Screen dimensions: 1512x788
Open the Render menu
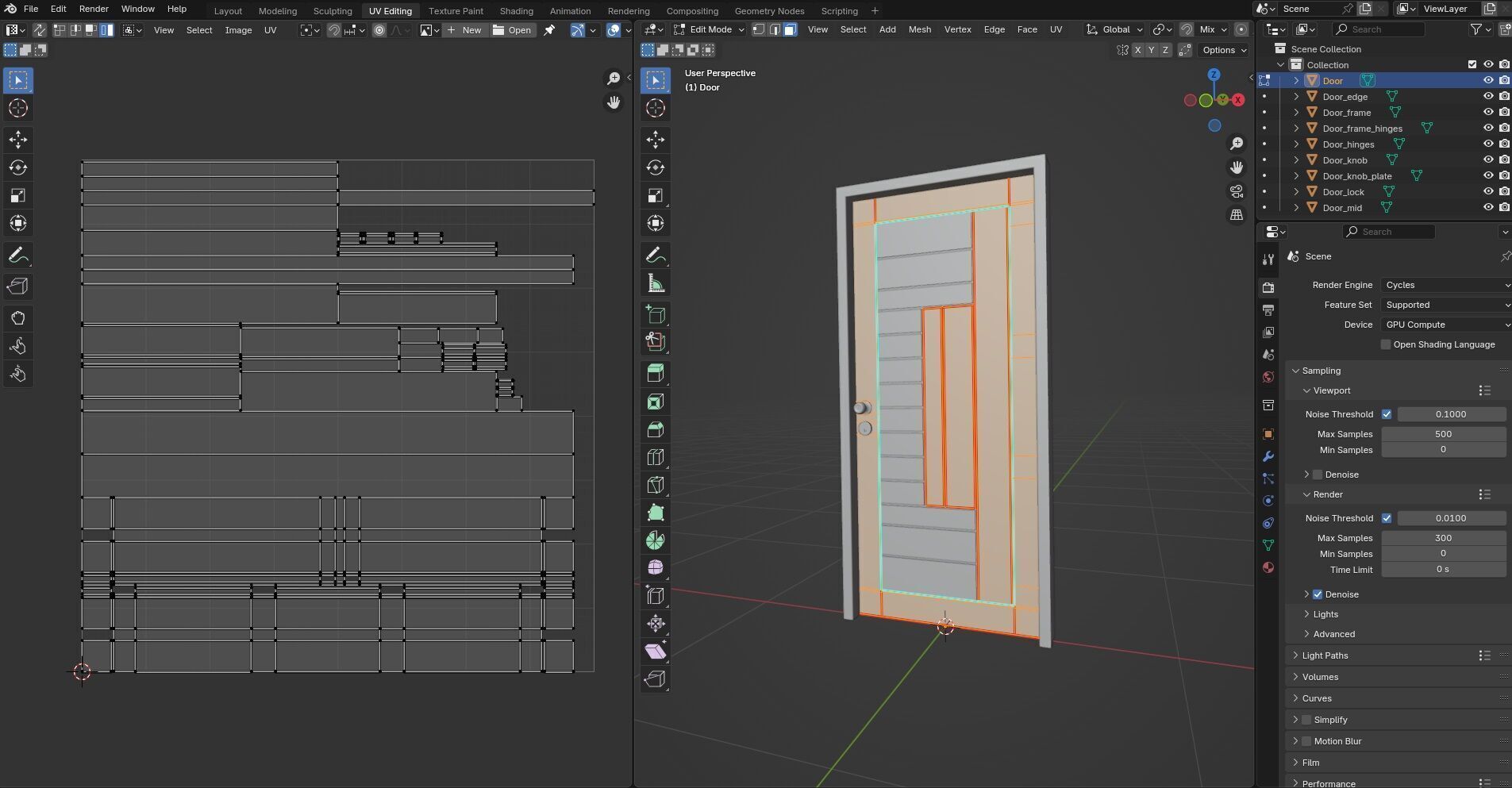point(94,9)
